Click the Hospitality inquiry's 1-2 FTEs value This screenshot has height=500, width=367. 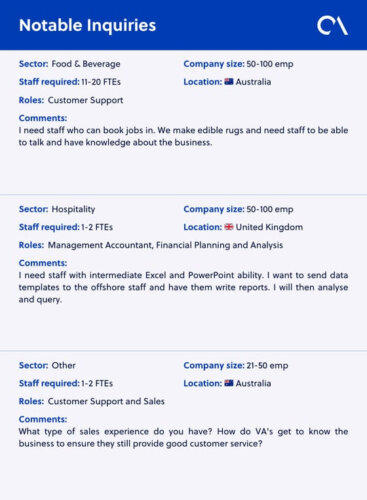click(97, 227)
